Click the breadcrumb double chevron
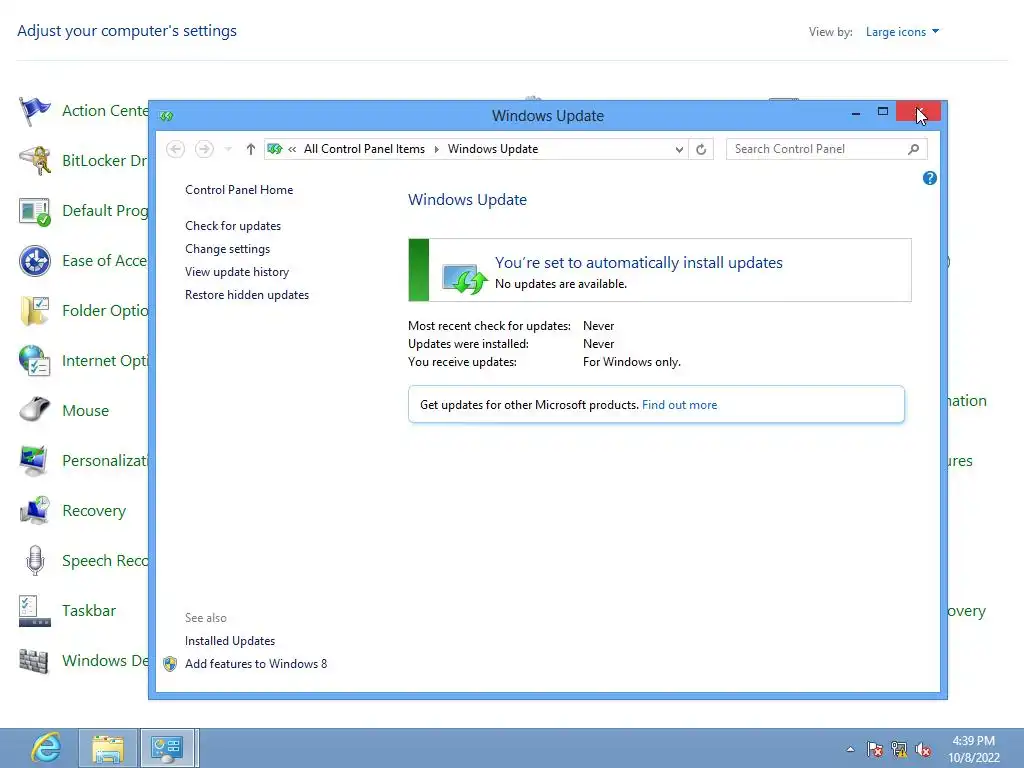The width and height of the screenshot is (1024, 768). [292, 150]
